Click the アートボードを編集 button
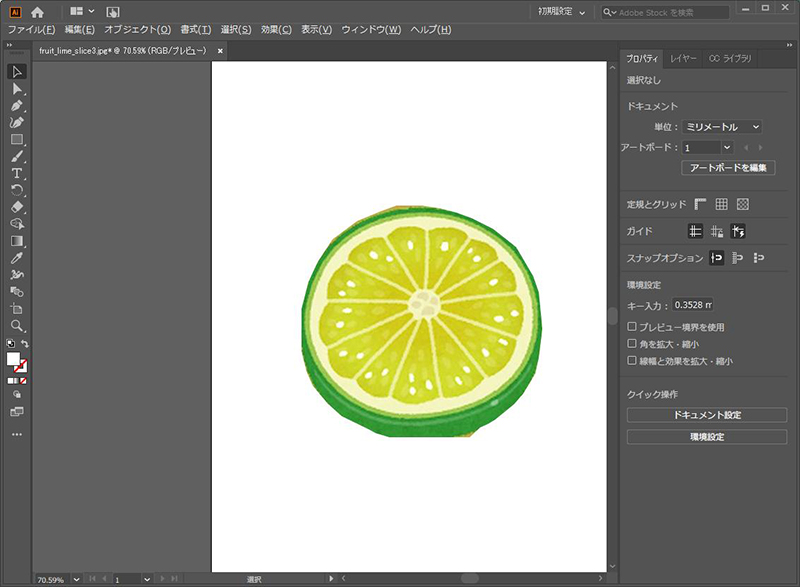The image size is (800, 587). tap(728, 167)
